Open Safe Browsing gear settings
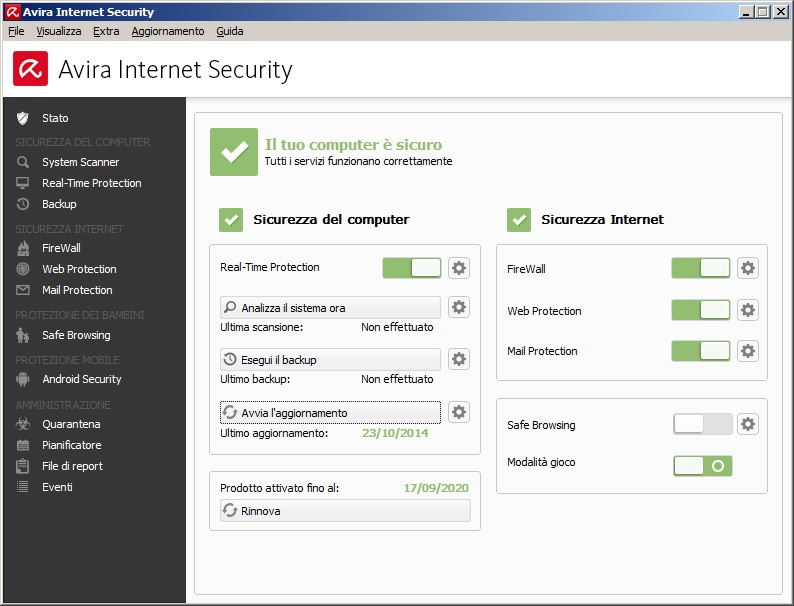This screenshot has height=606, width=794. [748, 424]
